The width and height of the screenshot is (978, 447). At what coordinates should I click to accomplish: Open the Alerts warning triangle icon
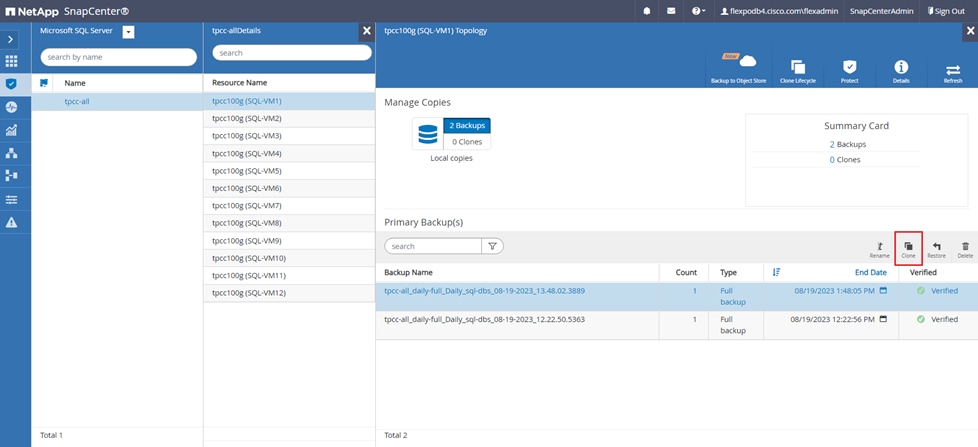(11, 223)
